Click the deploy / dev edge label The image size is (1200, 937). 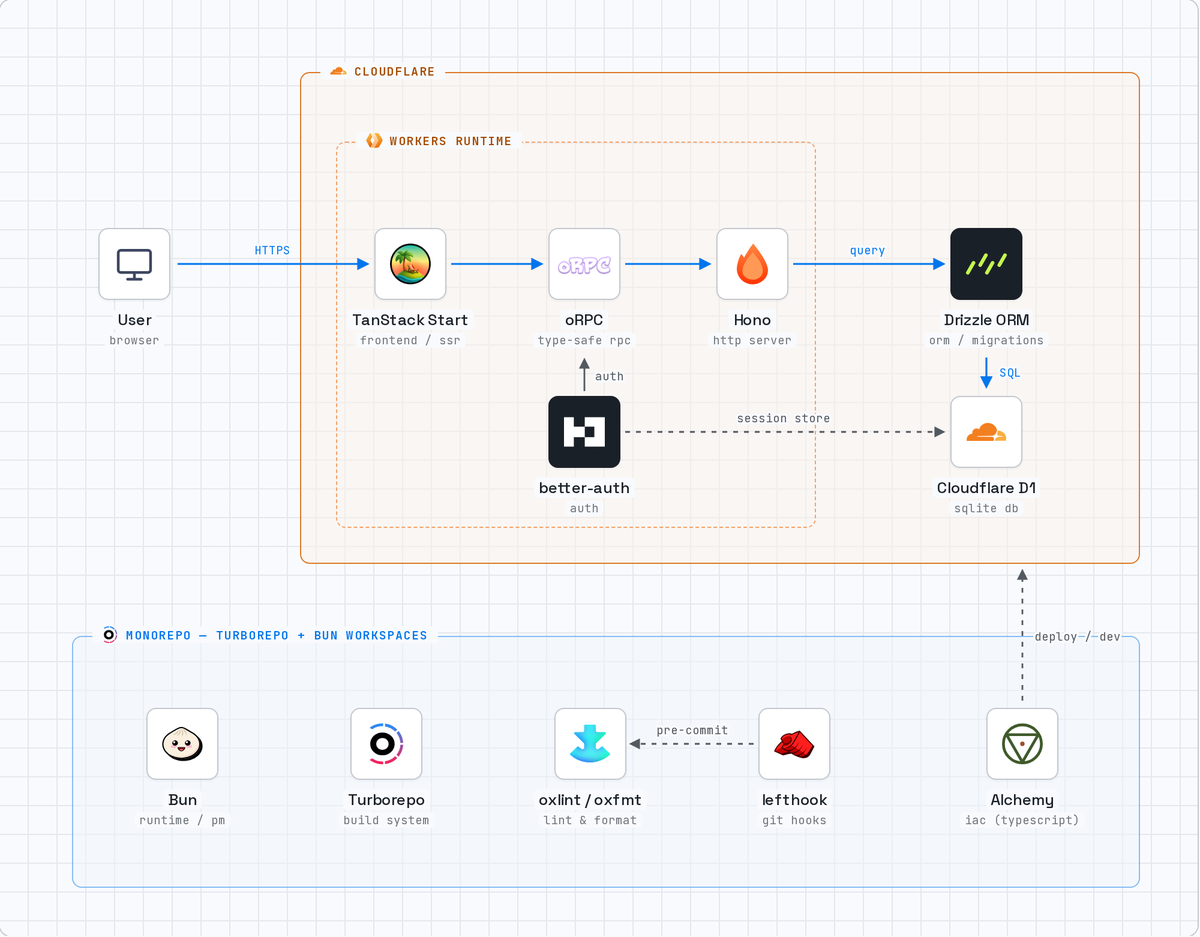[x=1077, y=636]
